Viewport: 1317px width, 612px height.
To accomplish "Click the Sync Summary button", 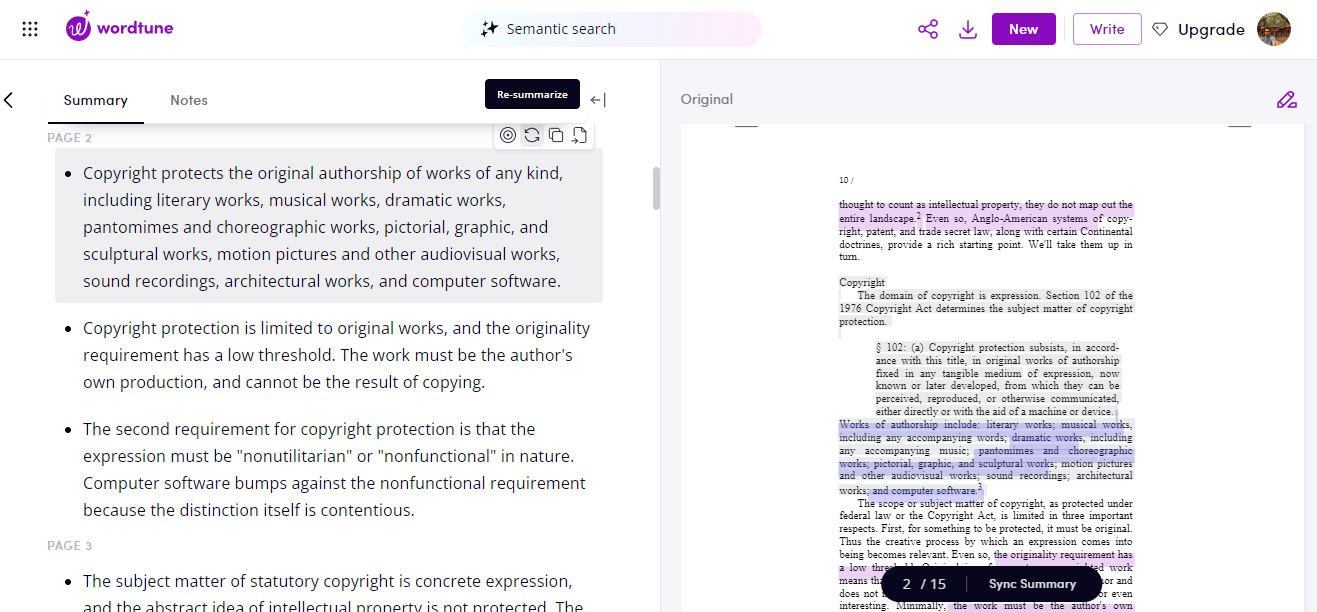I will (x=1032, y=584).
